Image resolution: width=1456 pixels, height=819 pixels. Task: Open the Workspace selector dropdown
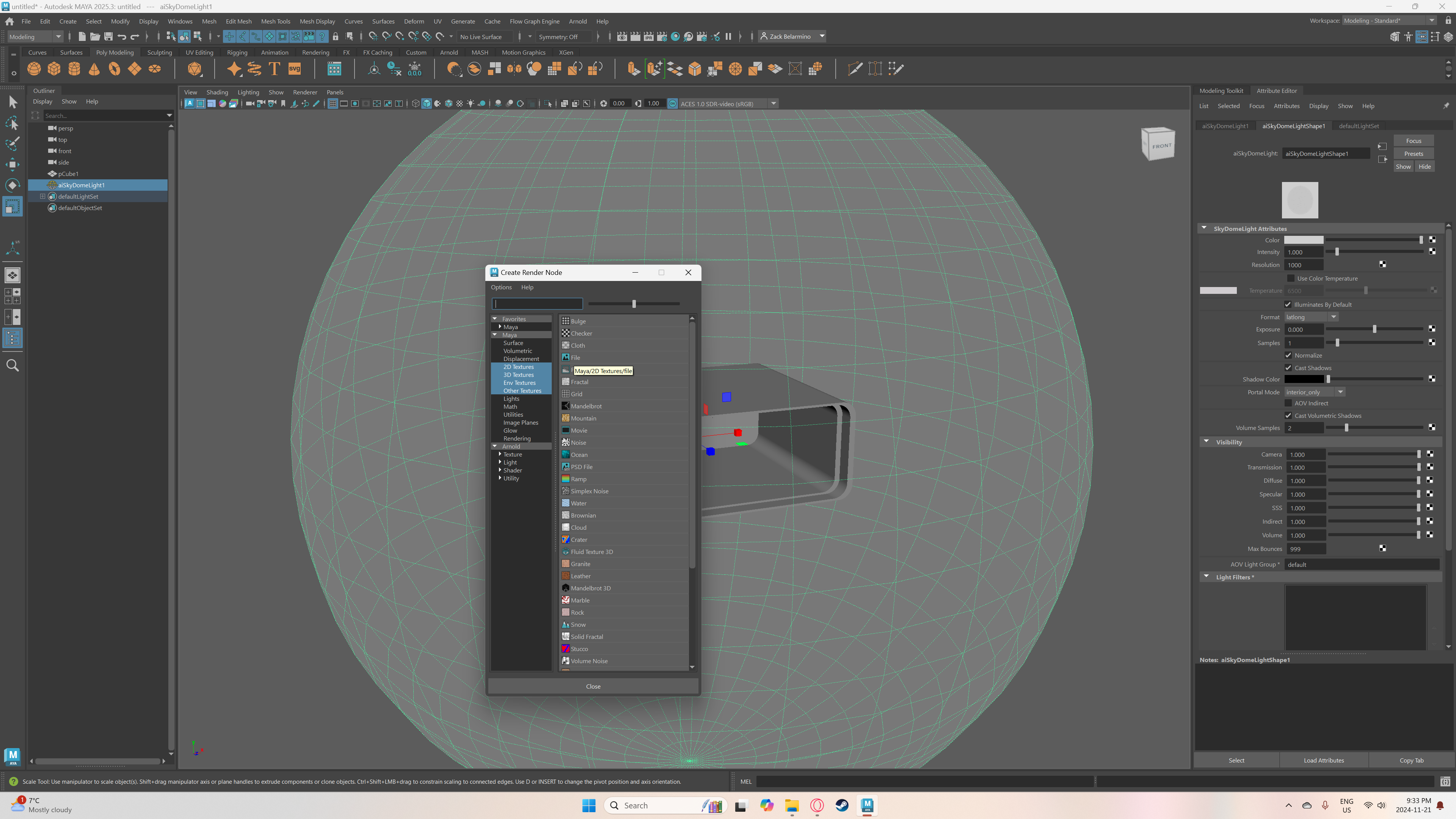click(x=1389, y=21)
